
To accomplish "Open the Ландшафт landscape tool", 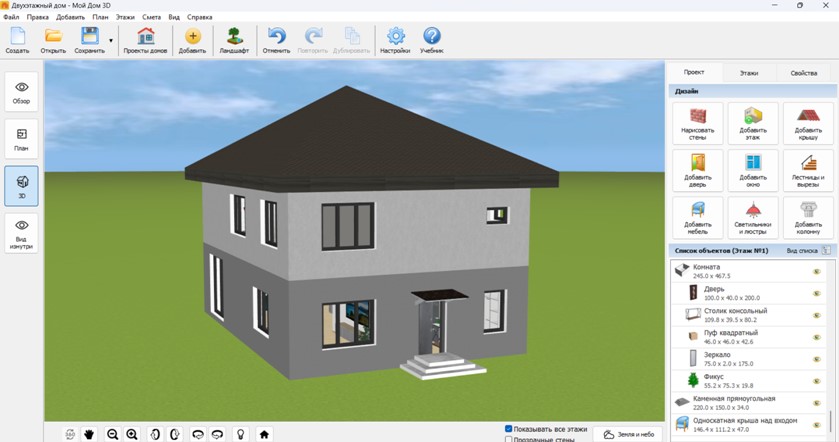I will (x=234, y=40).
